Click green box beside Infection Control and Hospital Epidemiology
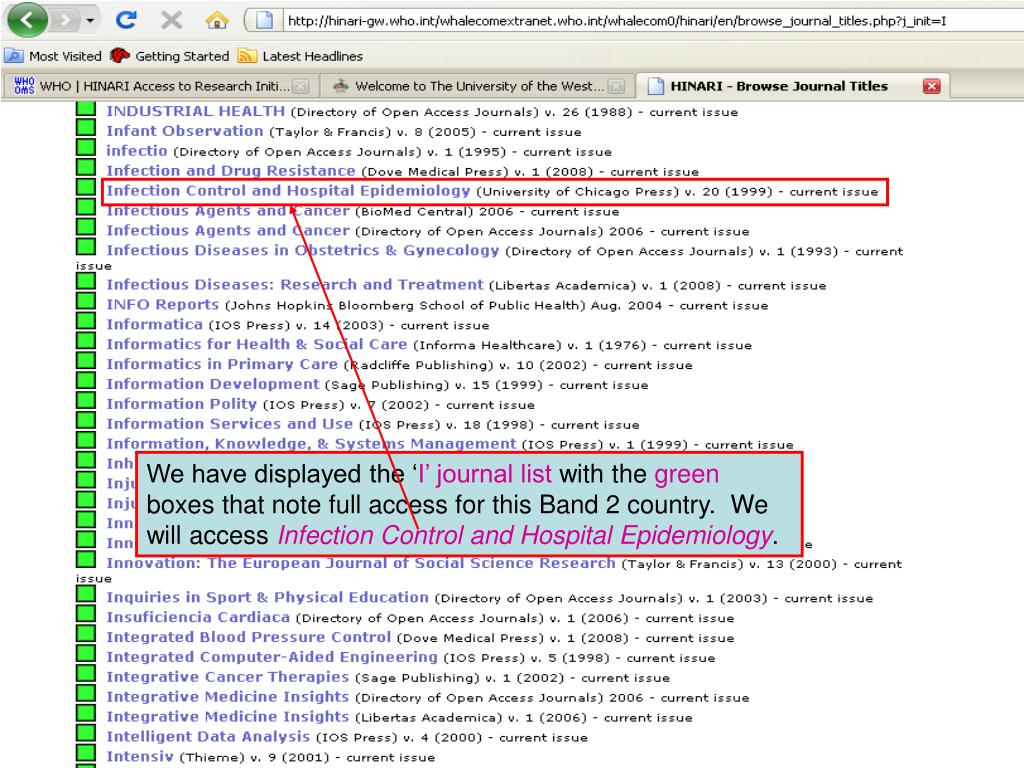Image resolution: width=1024 pixels, height=768 pixels. pyautogui.click(x=86, y=187)
